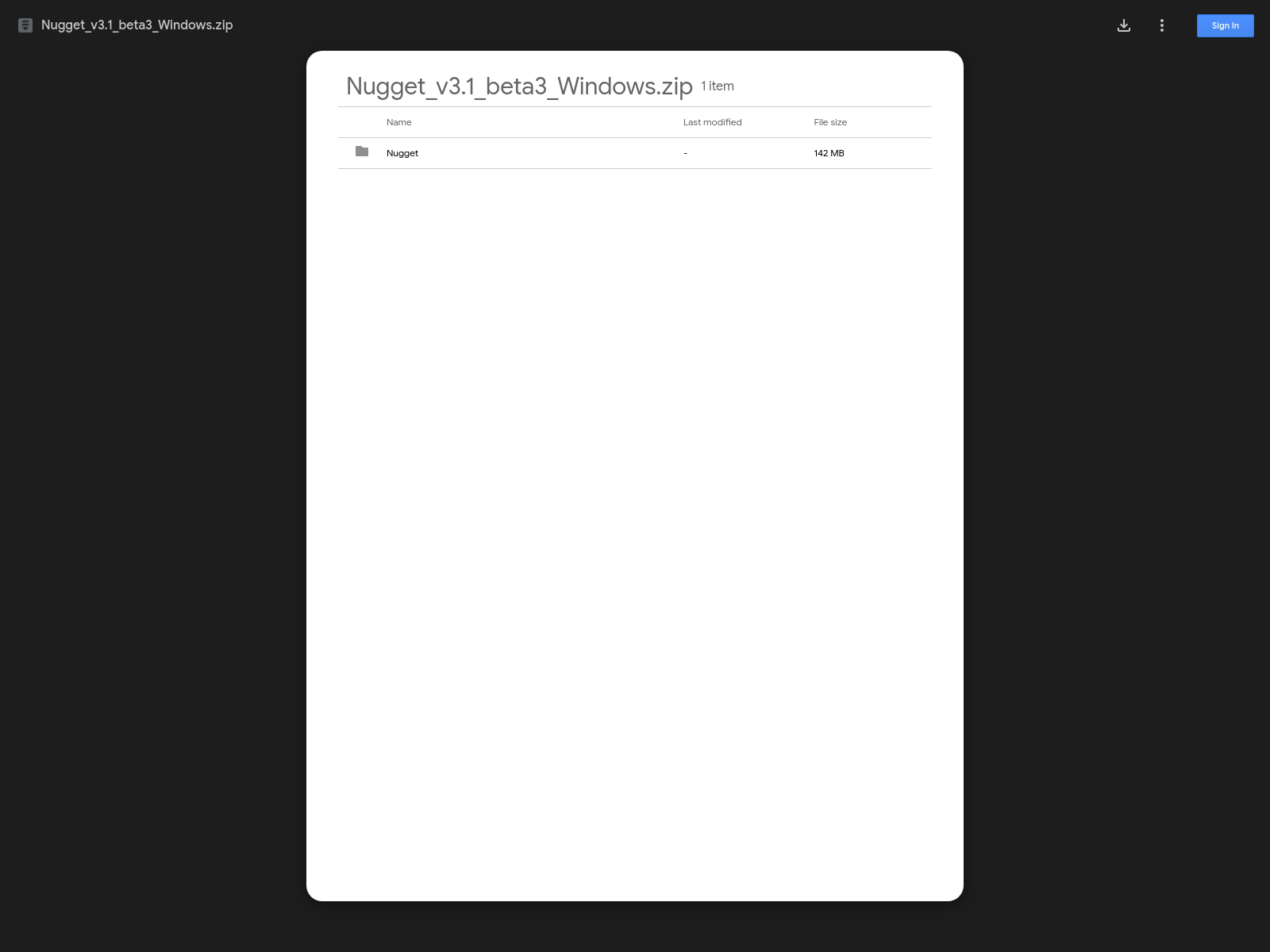Click the Name column header
This screenshot has height=952, width=1270.
pyautogui.click(x=399, y=122)
